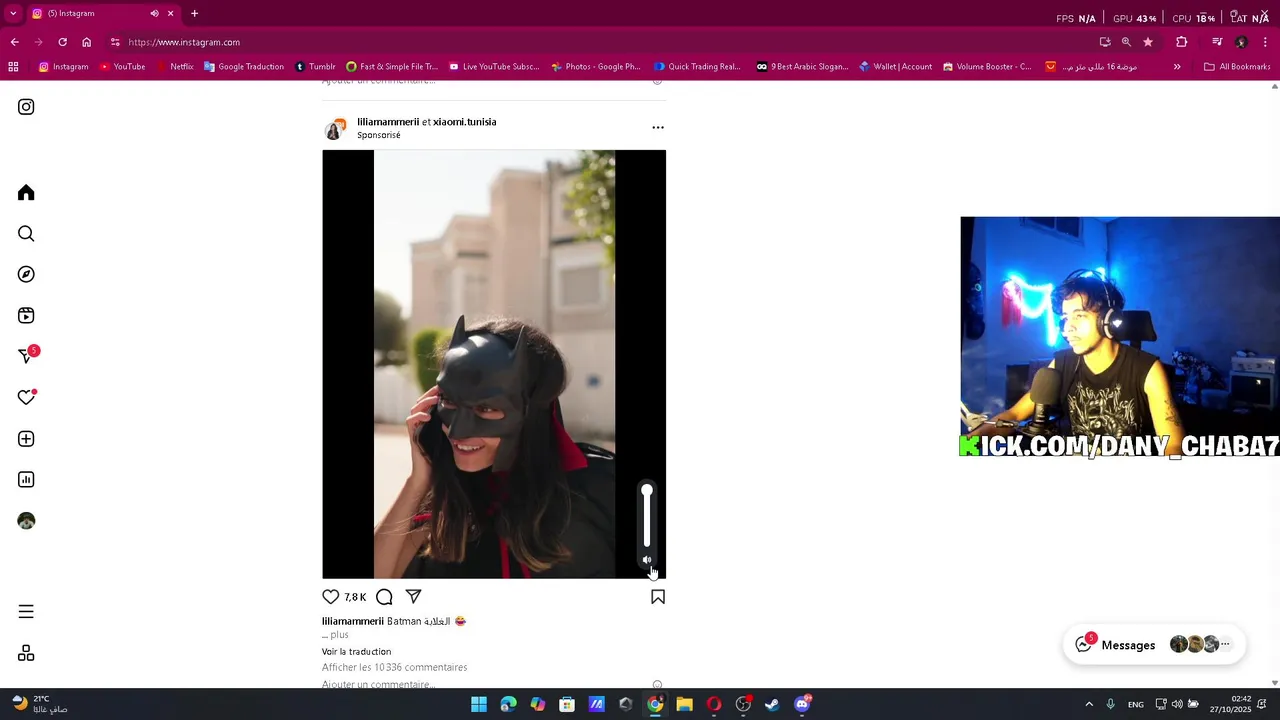Expand the hidden bookmarks chevron

[x=1177, y=67]
